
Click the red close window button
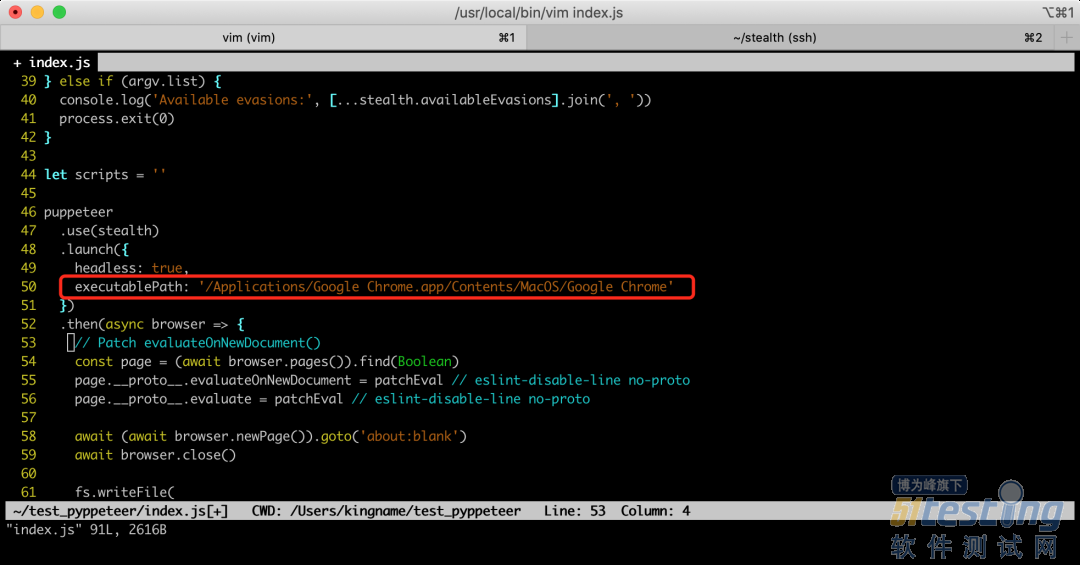click(x=15, y=12)
